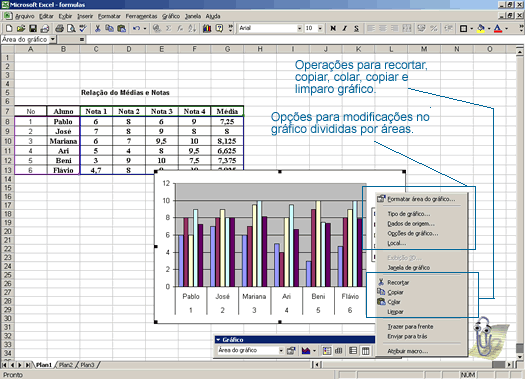Toggle the By Row series button
This screenshot has width=525, height=379.
point(353,351)
